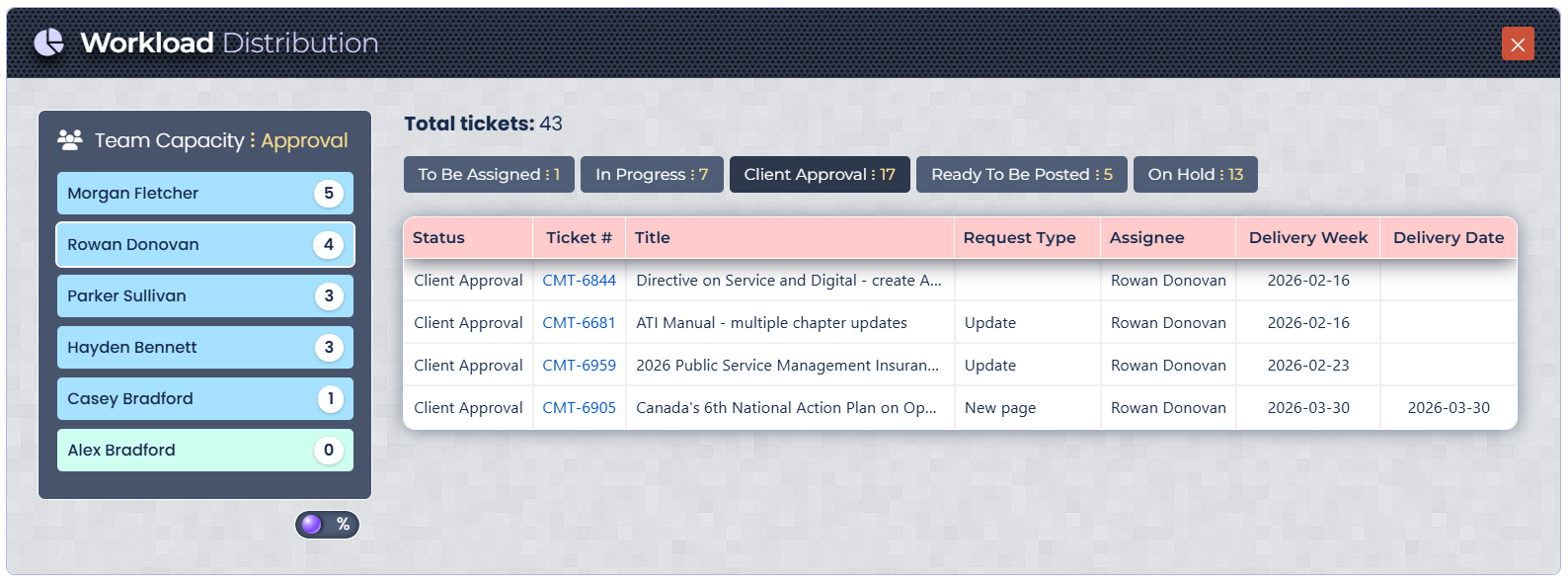Click the Team Capacity people icon

coord(70,140)
